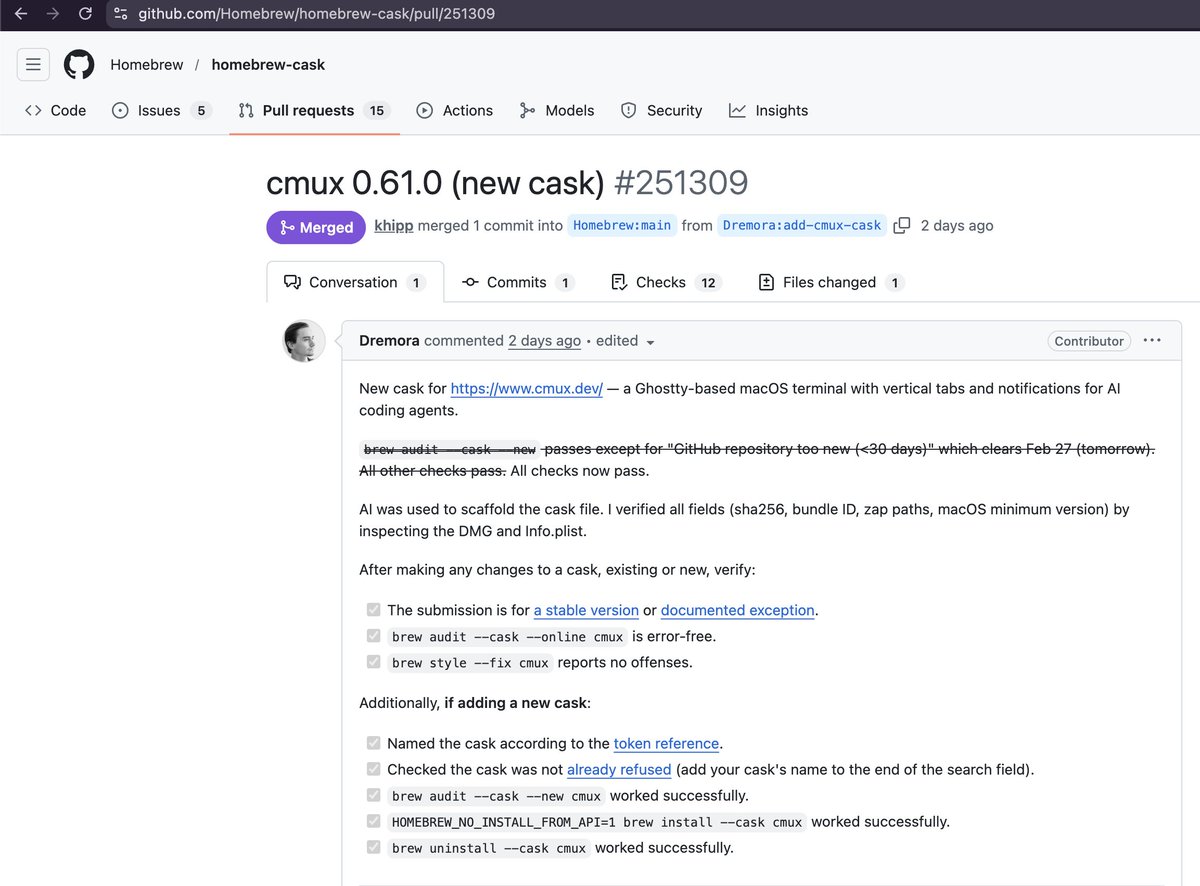1200x886 pixels.
Task: Open 'documented exception' link
Action: pos(738,610)
